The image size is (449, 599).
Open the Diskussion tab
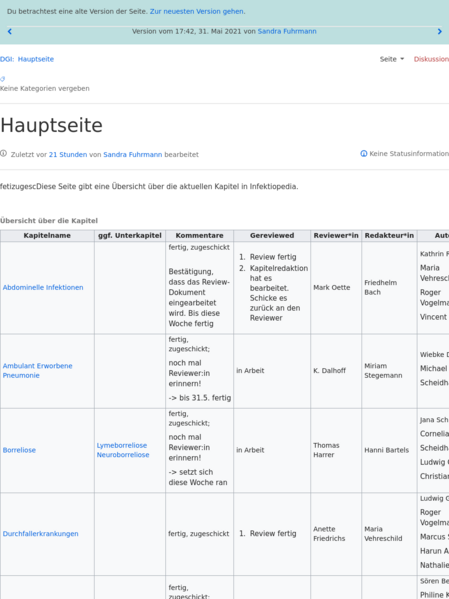click(431, 59)
